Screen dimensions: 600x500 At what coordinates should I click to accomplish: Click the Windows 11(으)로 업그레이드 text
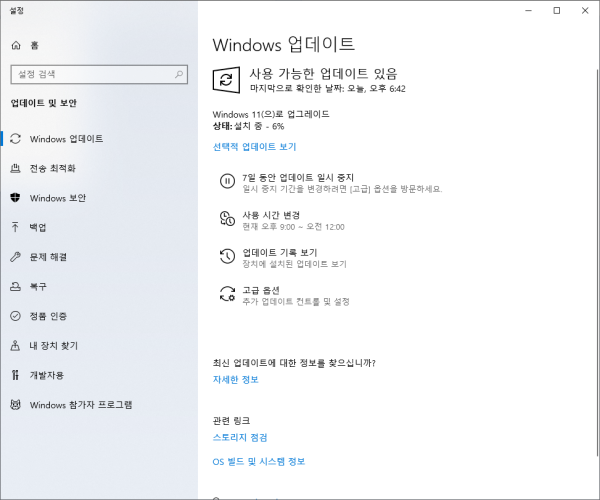point(271,114)
